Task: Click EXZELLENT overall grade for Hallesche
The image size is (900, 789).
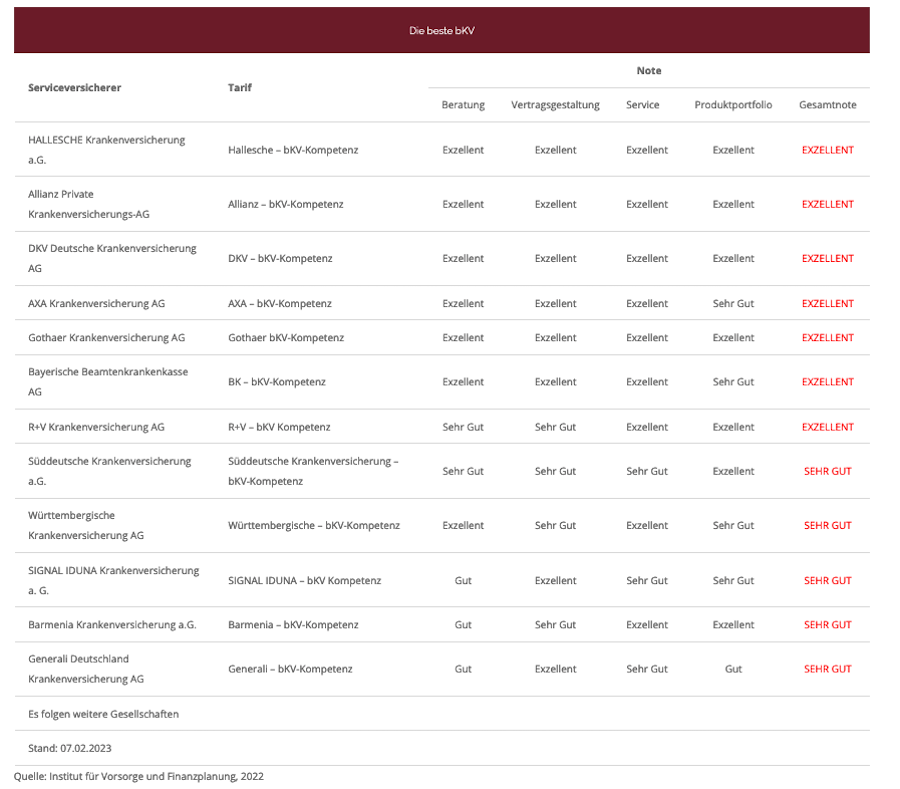Action: pos(827,150)
